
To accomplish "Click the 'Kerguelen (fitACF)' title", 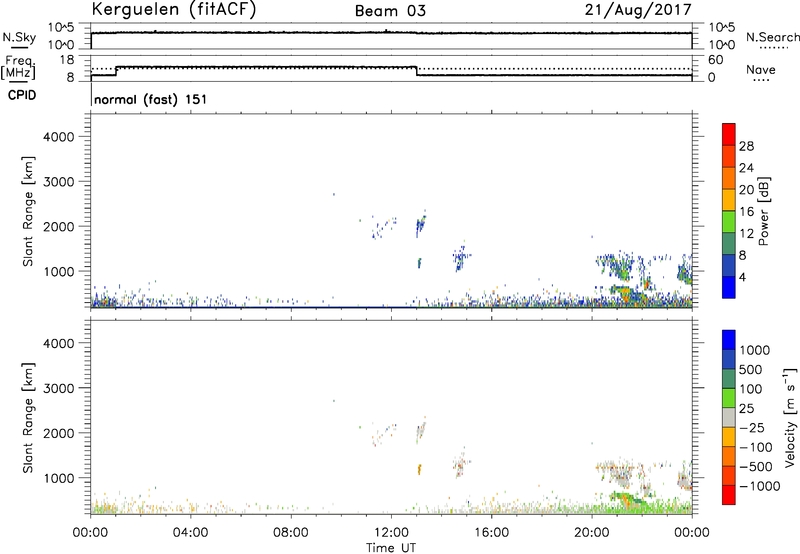I will click(x=173, y=10).
